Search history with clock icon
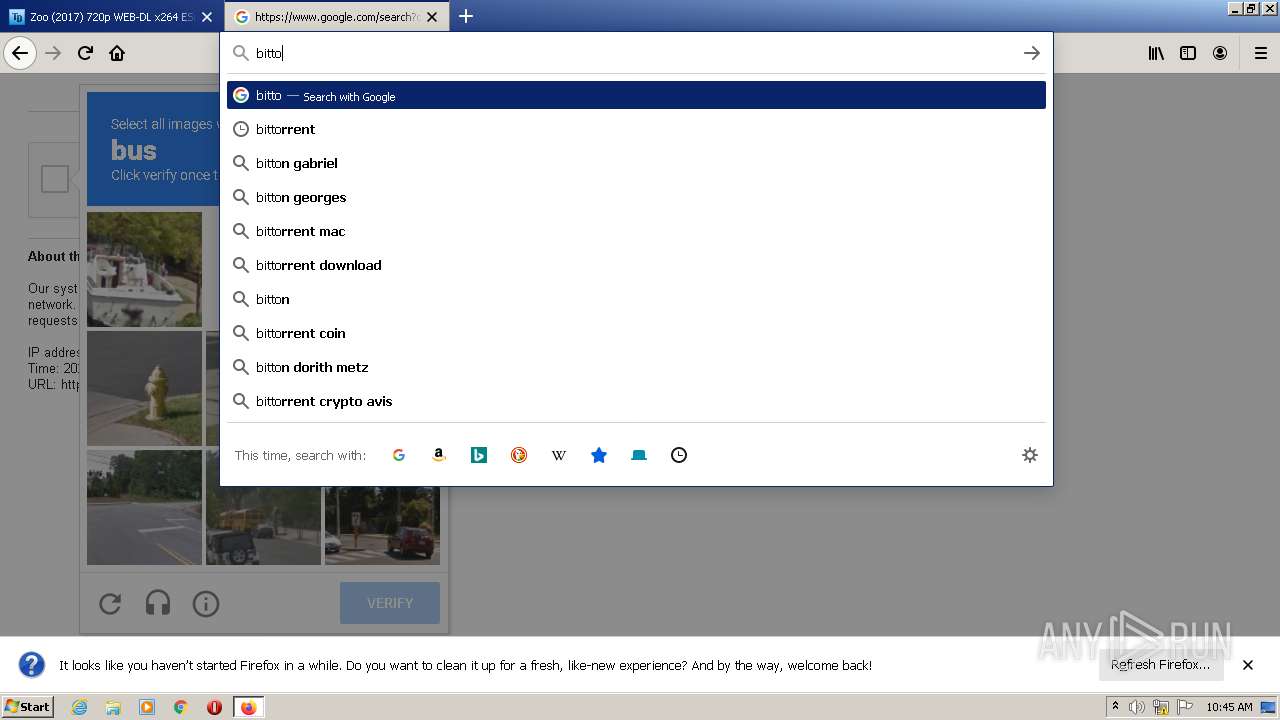 679,455
